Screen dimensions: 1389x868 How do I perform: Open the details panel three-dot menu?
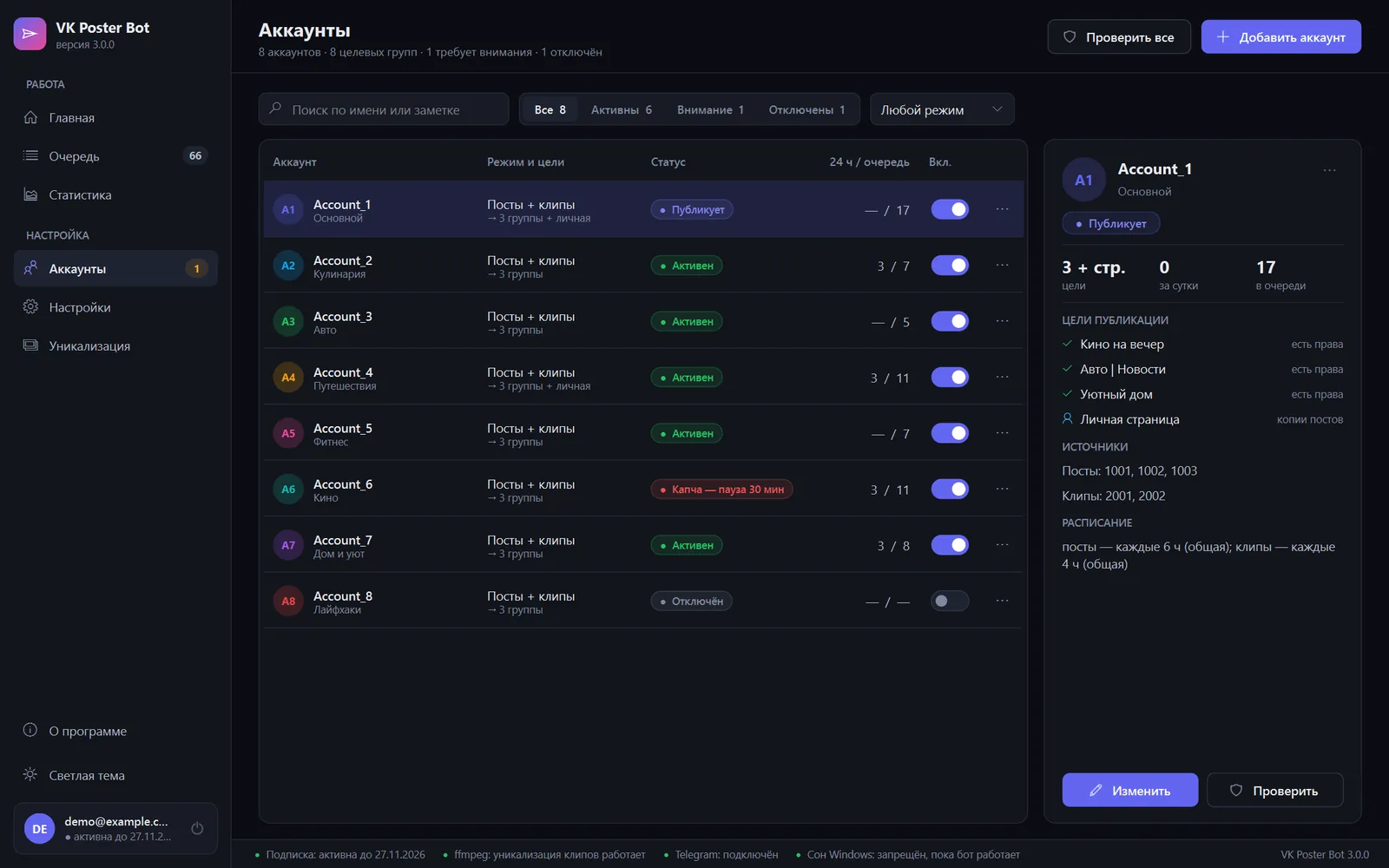(1329, 170)
